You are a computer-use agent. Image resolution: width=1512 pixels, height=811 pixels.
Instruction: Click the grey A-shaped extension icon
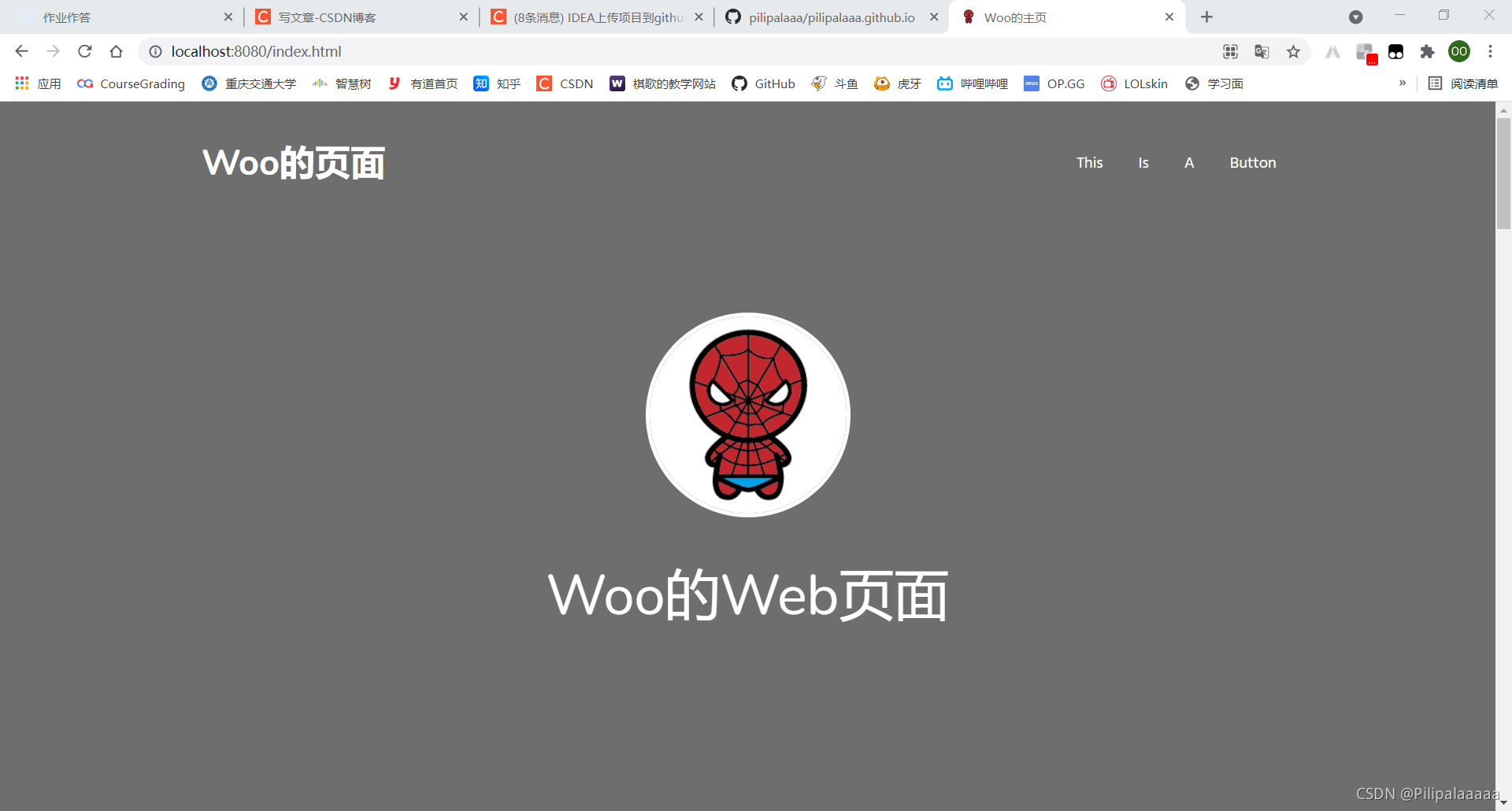coord(1332,51)
